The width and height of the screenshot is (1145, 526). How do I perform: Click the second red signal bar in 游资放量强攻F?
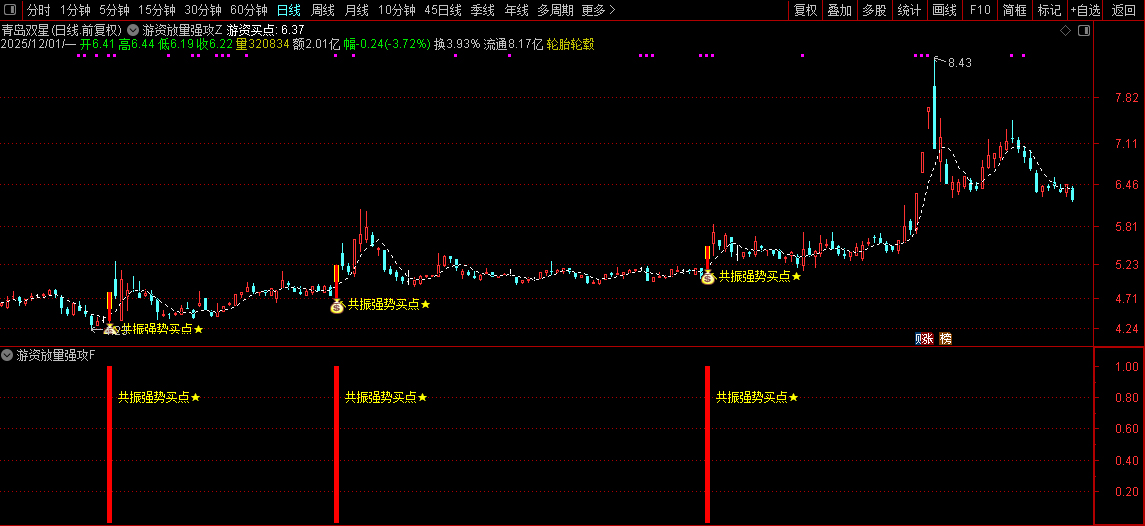click(337, 444)
